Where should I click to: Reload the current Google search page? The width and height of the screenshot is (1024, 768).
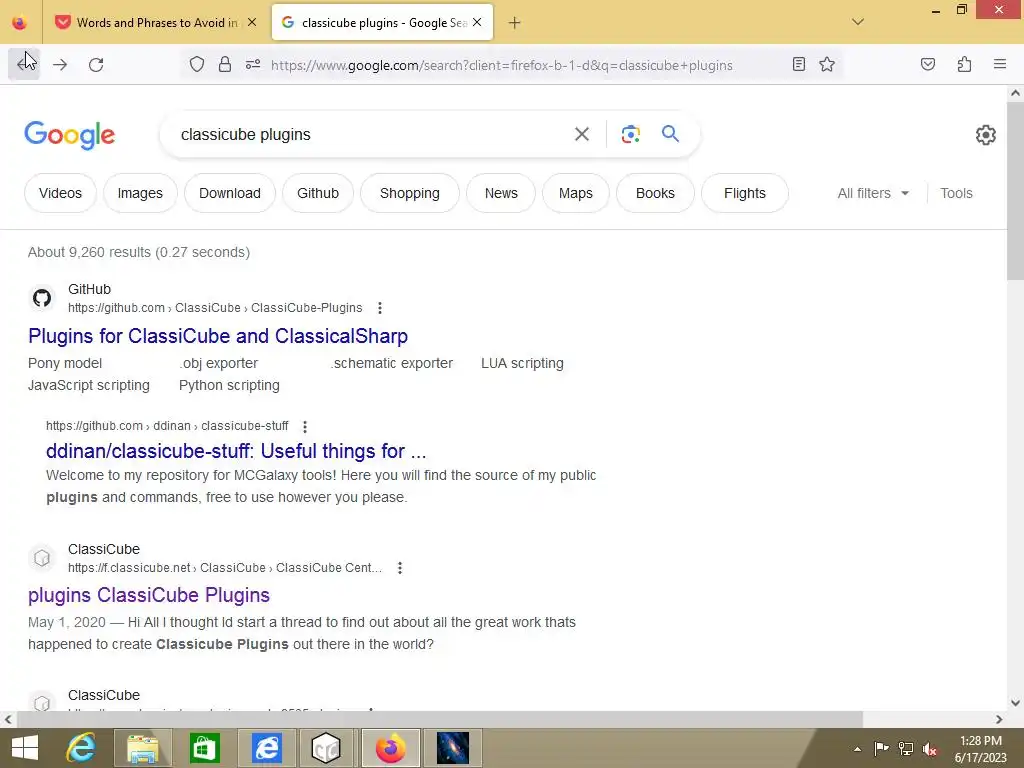(96, 64)
